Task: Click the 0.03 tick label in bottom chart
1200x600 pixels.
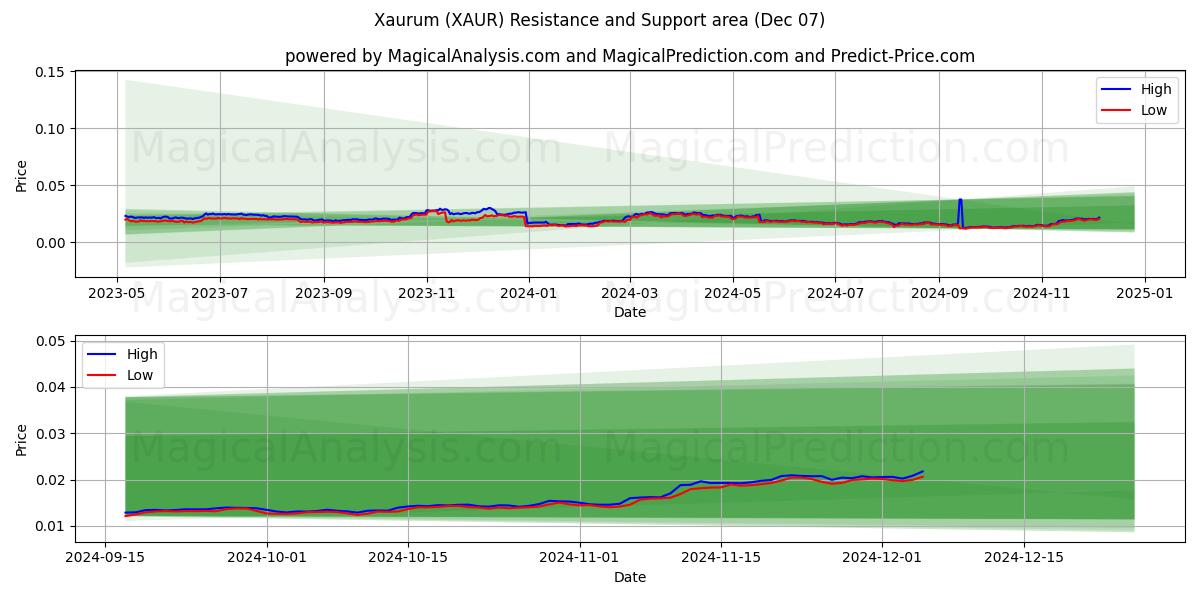Action: click(50, 434)
